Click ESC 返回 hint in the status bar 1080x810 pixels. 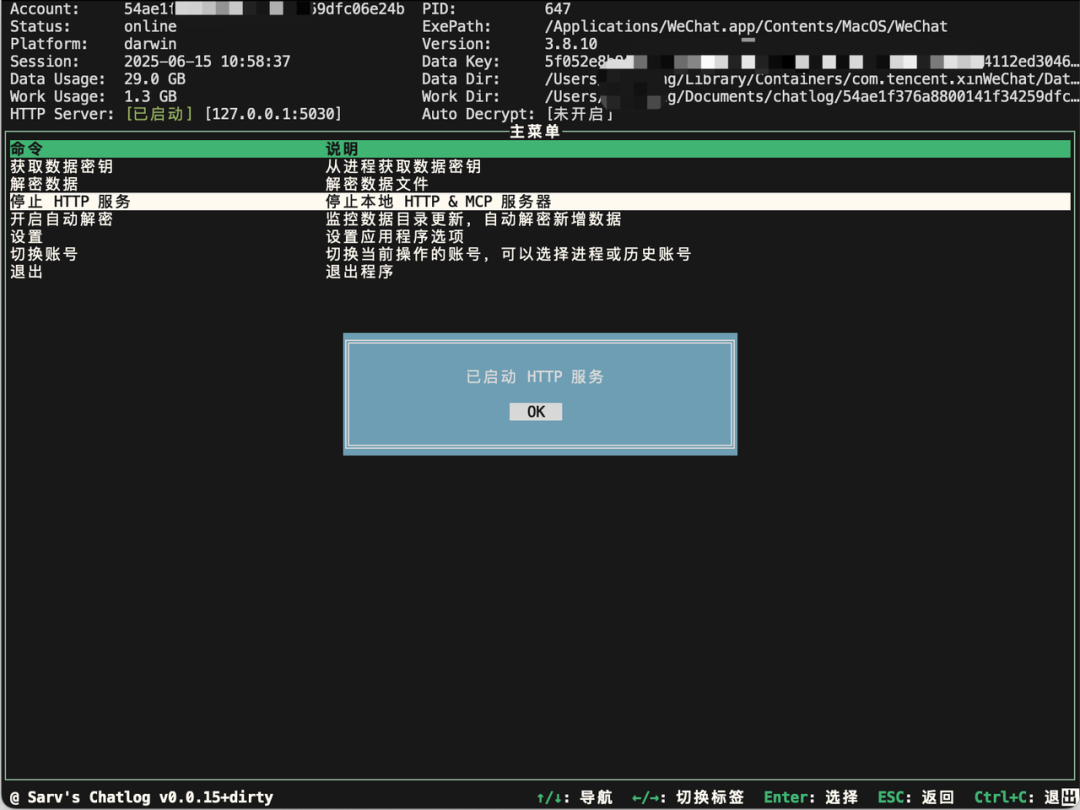[911, 797]
